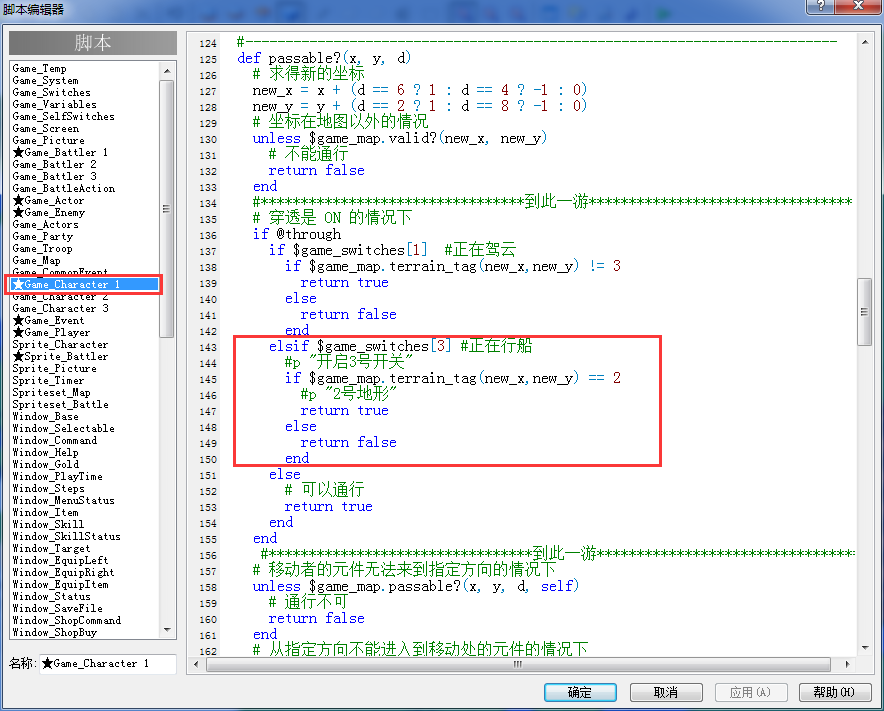Select the starred Game_Actor script
Viewport: 884px width, 711px height.
pyautogui.click(x=48, y=200)
